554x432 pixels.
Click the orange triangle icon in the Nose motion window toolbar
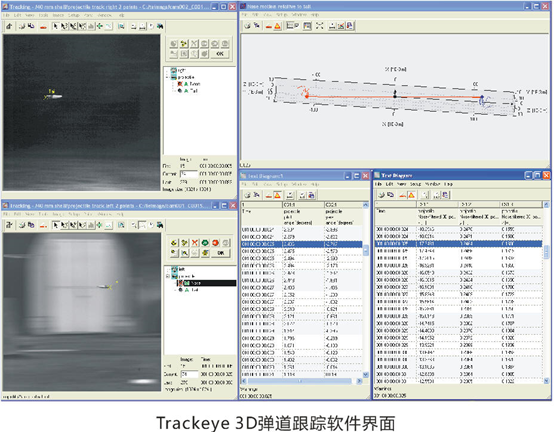point(278,26)
